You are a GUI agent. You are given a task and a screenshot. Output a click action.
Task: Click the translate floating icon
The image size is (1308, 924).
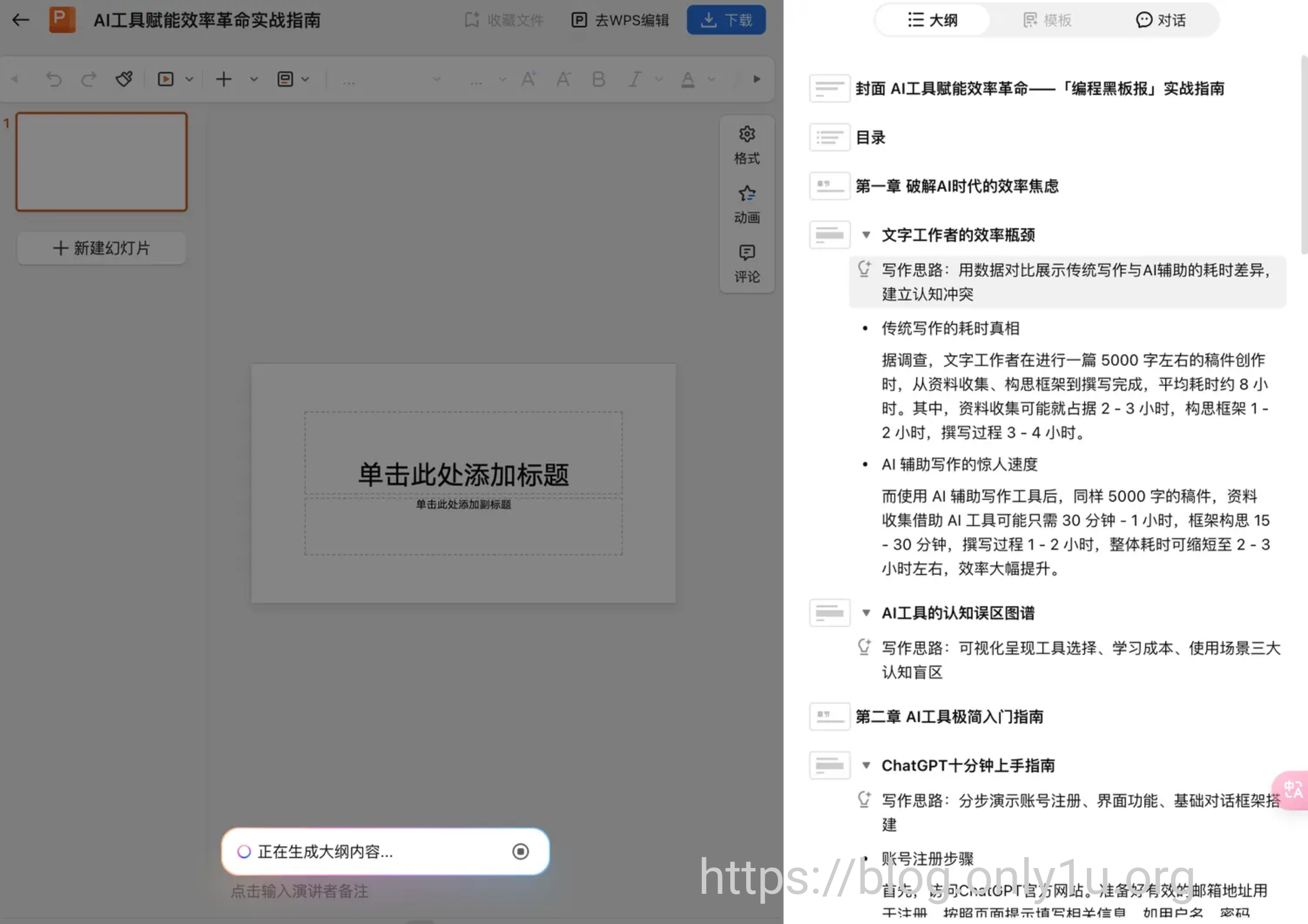1292,790
